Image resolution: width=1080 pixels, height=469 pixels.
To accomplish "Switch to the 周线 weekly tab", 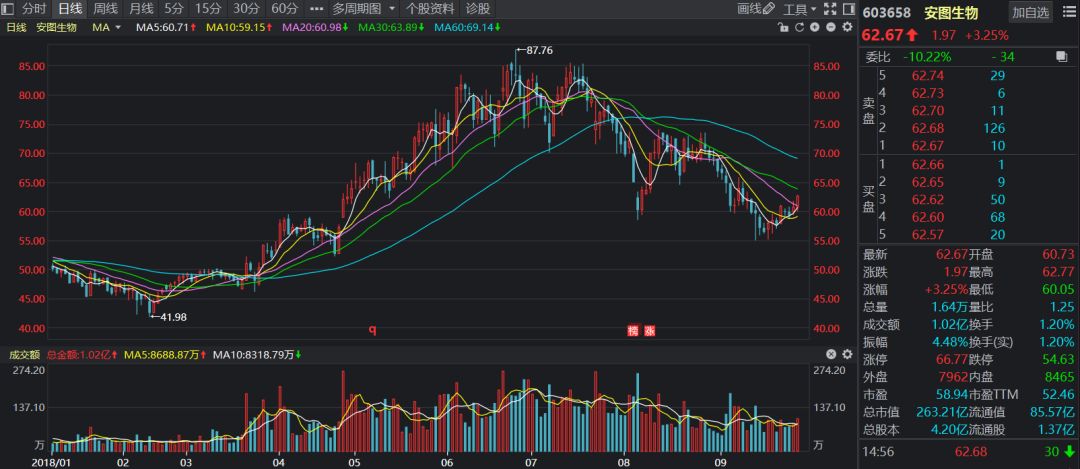I will [105, 9].
